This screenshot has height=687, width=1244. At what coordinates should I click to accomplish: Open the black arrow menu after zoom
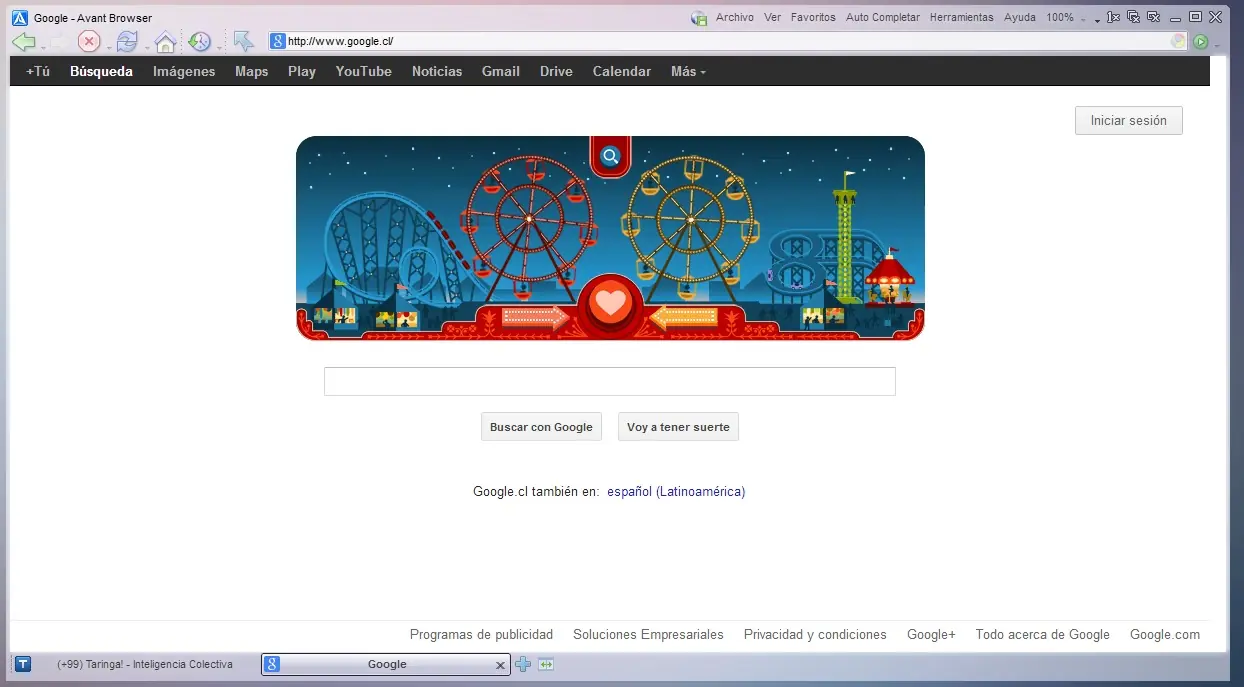[x=1097, y=20]
